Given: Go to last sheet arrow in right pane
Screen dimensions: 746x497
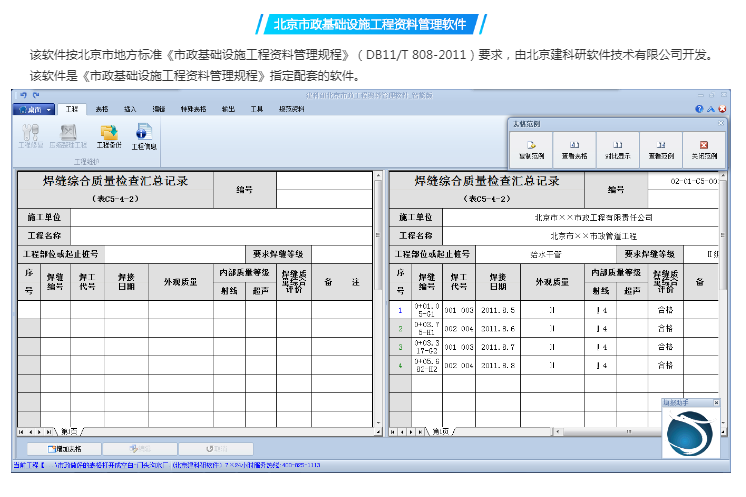Looking at the screenshot, I should (x=420, y=432).
